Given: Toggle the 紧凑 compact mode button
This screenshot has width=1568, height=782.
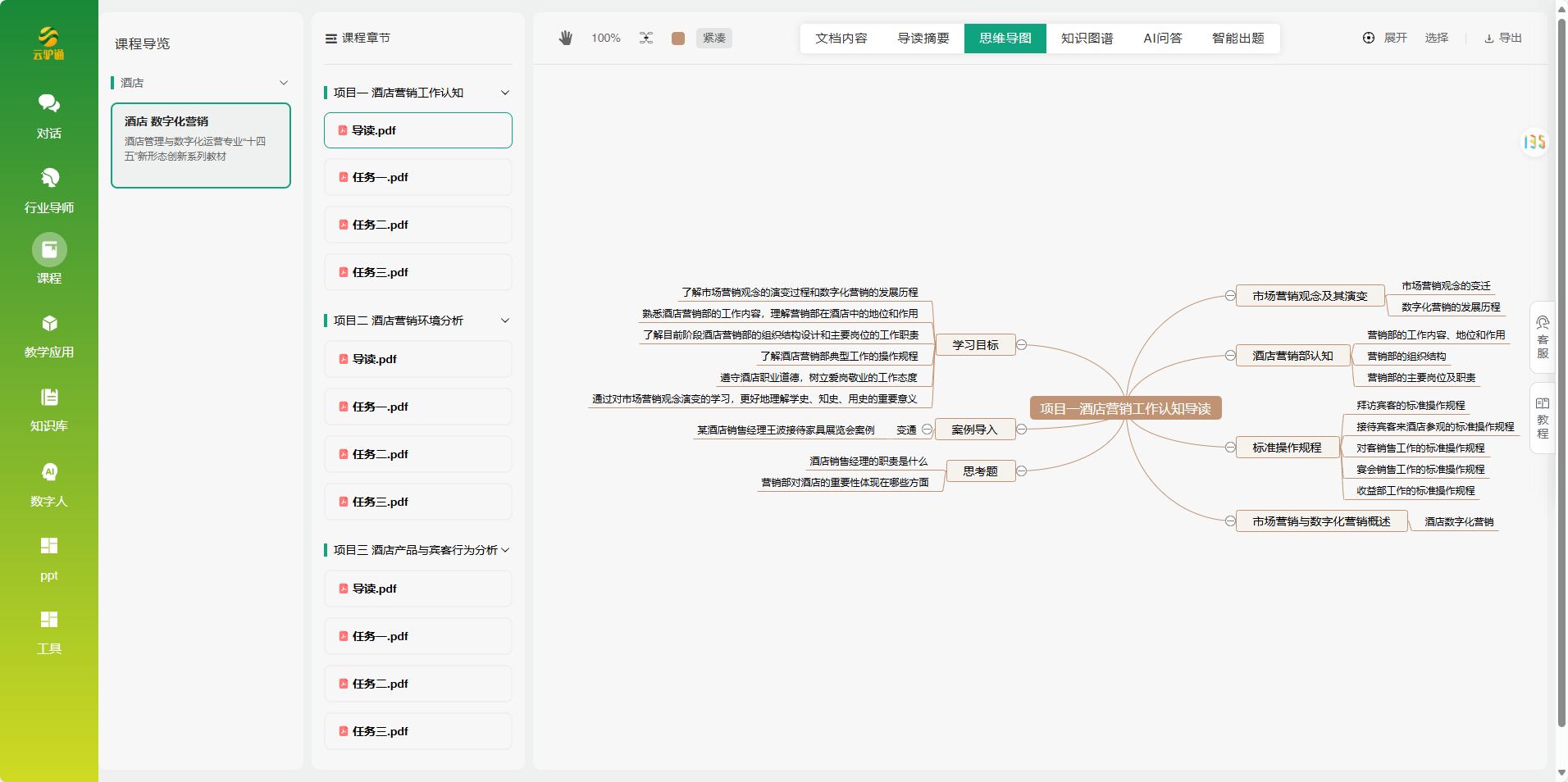Looking at the screenshot, I should coord(713,39).
